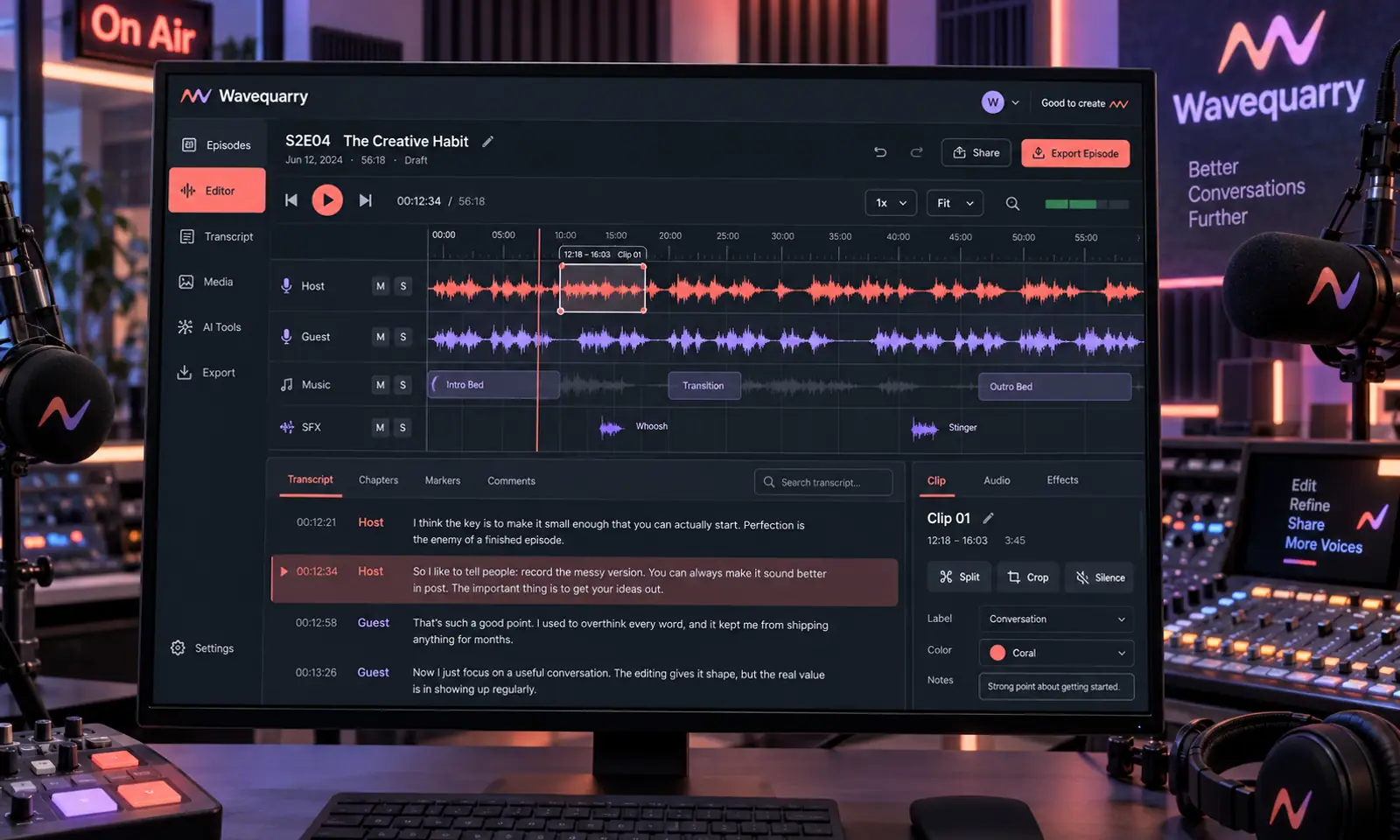Click the pencil icon beside The Creative Habit
Image resolution: width=1400 pixels, height=840 pixels.
point(488,142)
